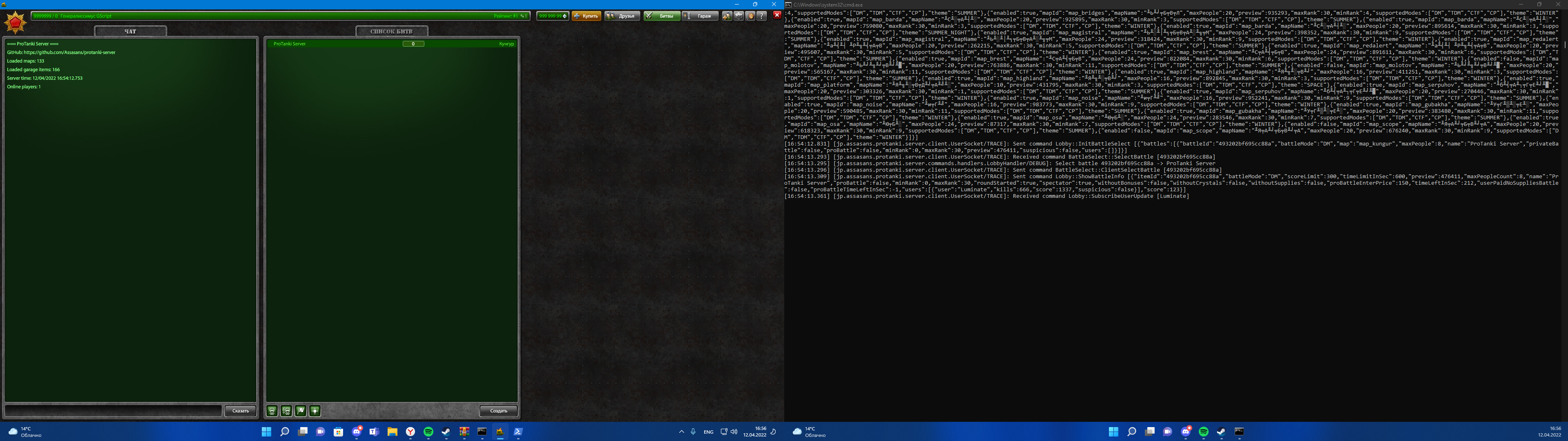Switch to the СПИСОК БИТВ tab
Image resolution: width=1568 pixels, height=441 pixels.
coord(392,31)
